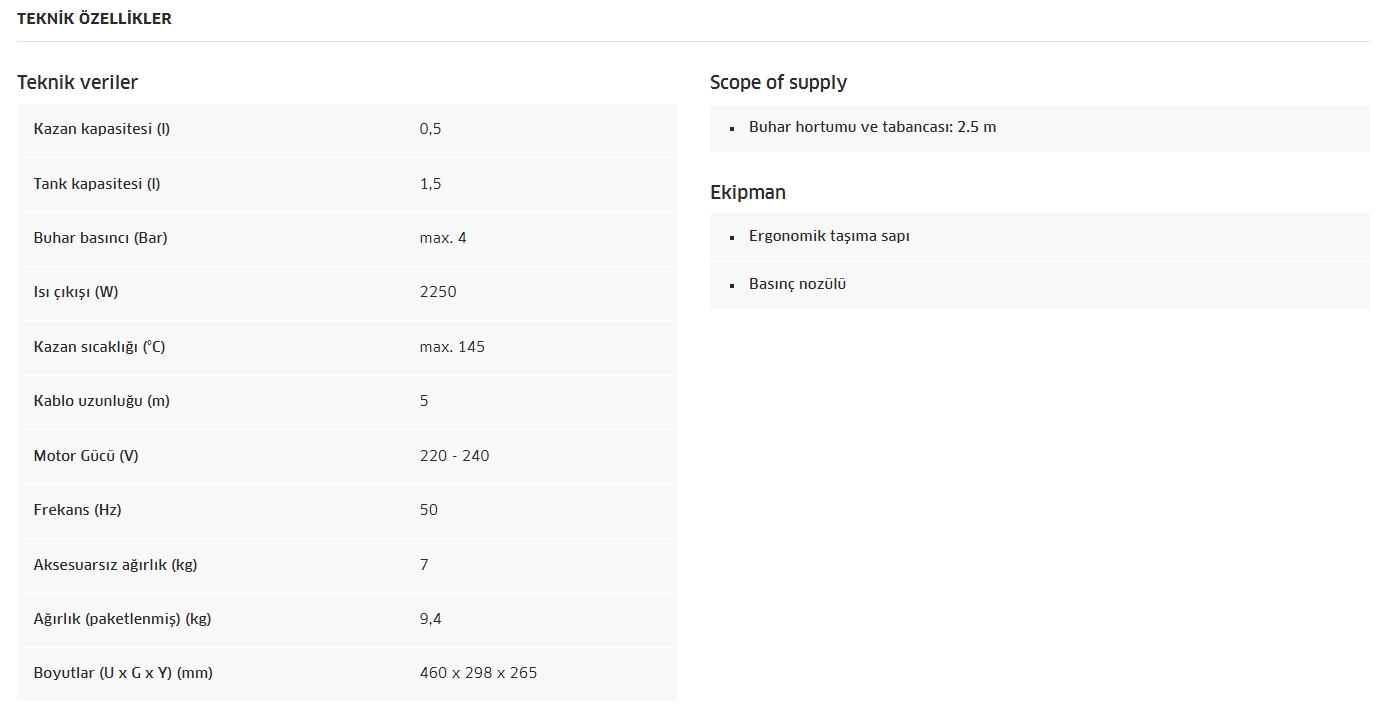
Task: Select the Buhar basıncı (Bar) label
Action: (x=100, y=238)
